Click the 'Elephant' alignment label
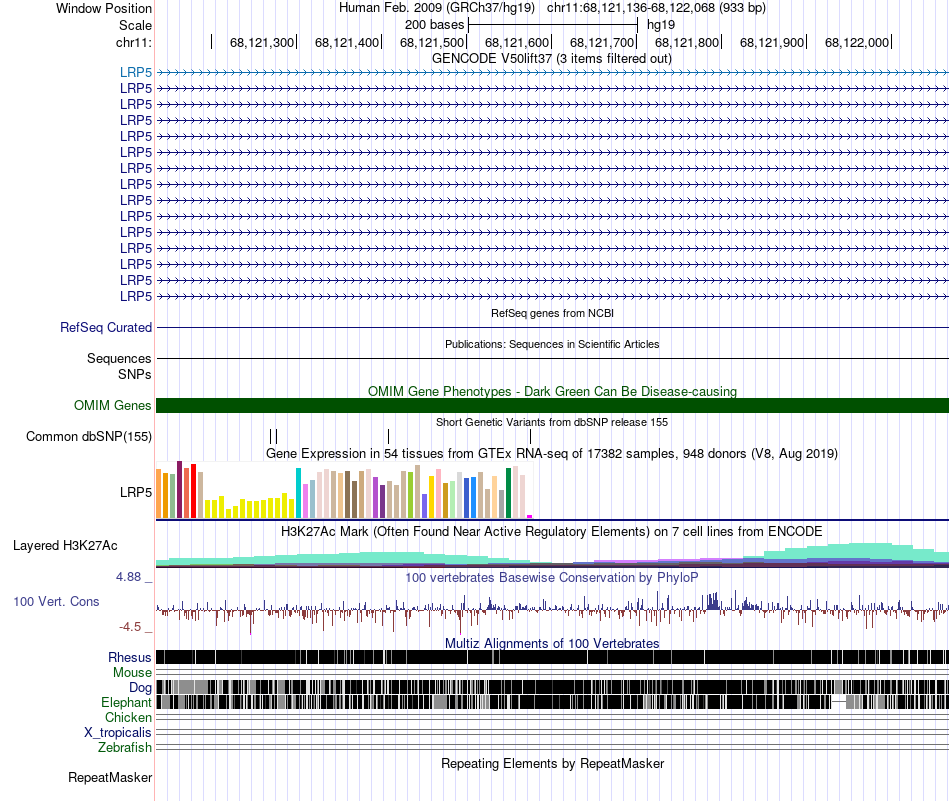 point(126,702)
